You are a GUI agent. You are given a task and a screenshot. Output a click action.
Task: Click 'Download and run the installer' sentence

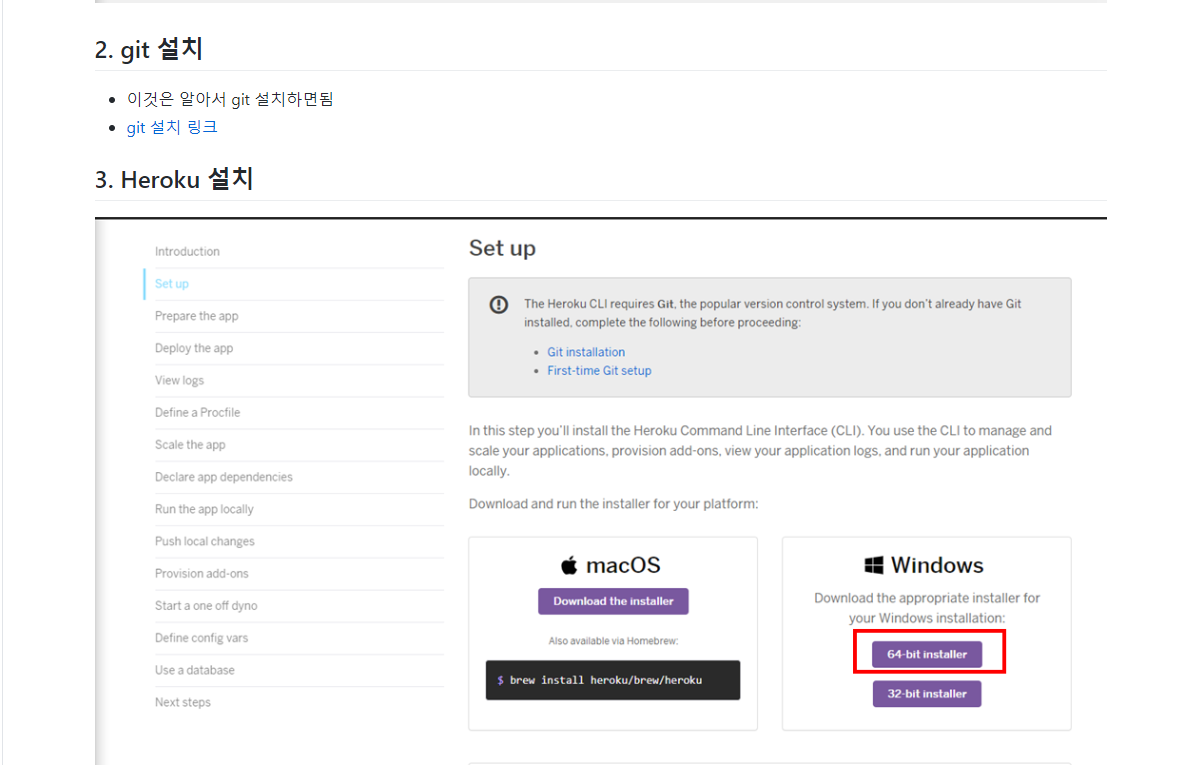point(614,504)
